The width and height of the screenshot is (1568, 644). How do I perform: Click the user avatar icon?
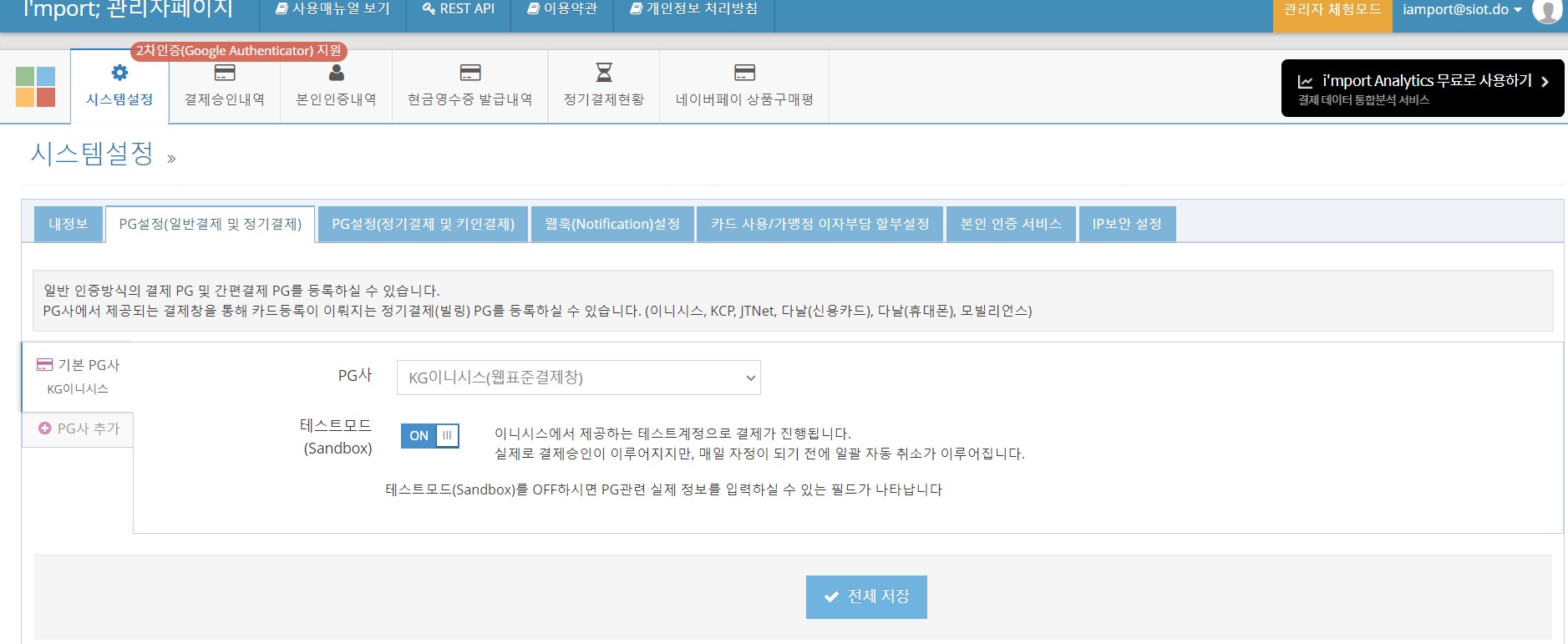1546,11
